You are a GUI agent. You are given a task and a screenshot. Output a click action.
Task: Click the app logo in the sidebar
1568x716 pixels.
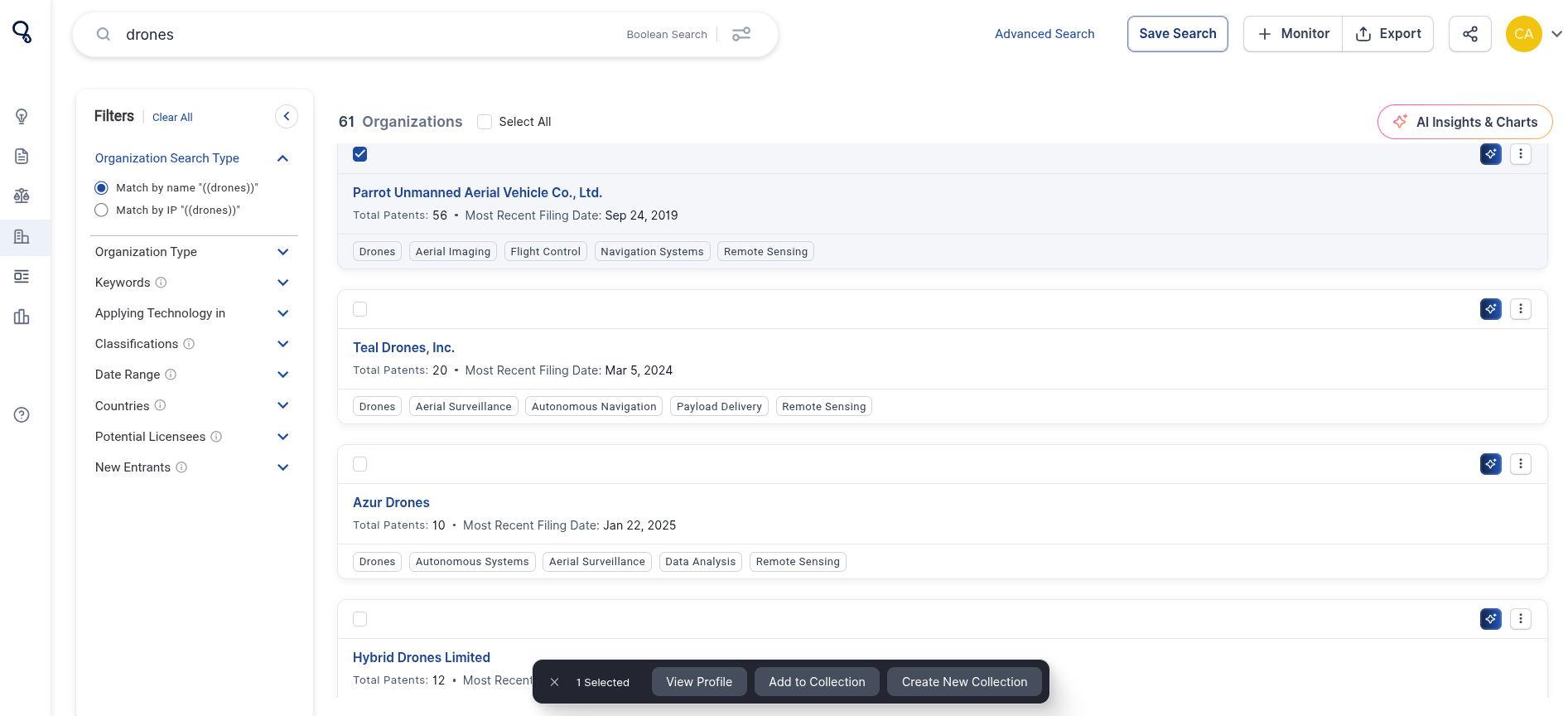click(x=22, y=32)
